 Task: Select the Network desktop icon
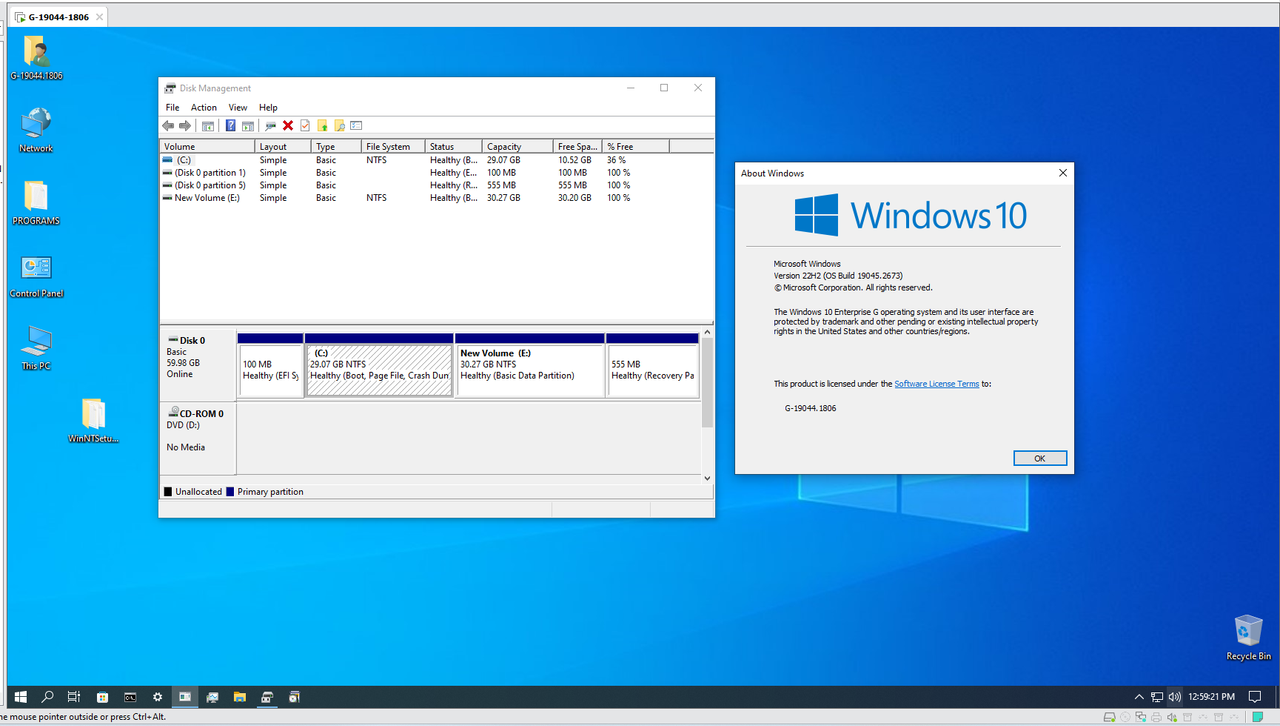click(36, 131)
